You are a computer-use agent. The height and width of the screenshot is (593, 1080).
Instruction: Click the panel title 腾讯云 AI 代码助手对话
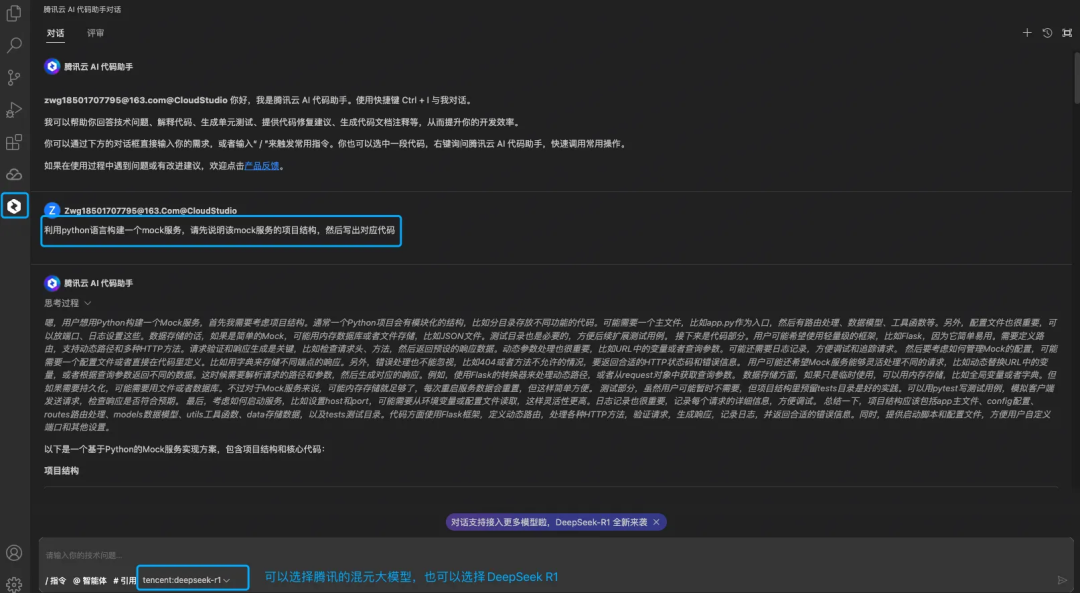pyautogui.click(x=82, y=10)
